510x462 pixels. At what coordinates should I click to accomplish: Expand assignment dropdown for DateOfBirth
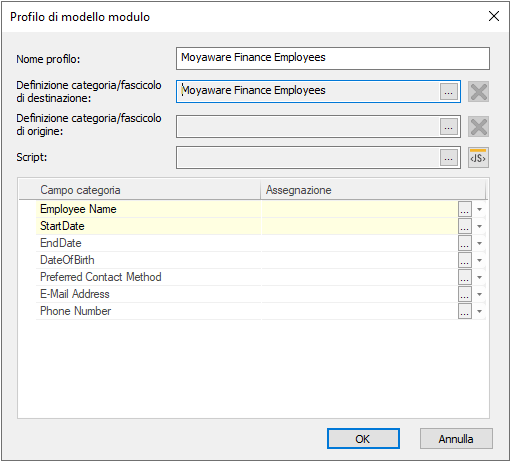[479, 260]
